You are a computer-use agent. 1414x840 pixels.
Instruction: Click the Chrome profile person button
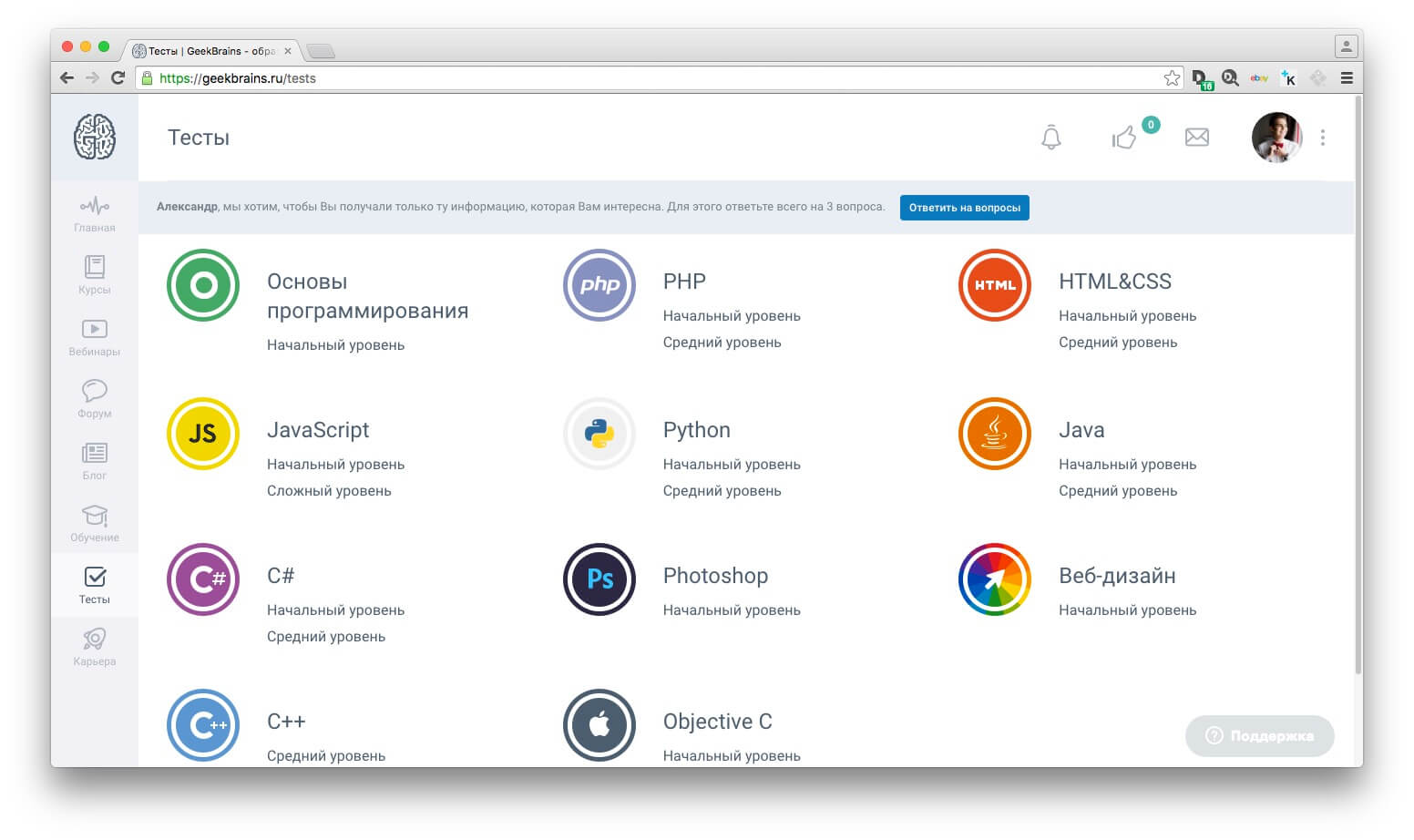(x=1346, y=46)
